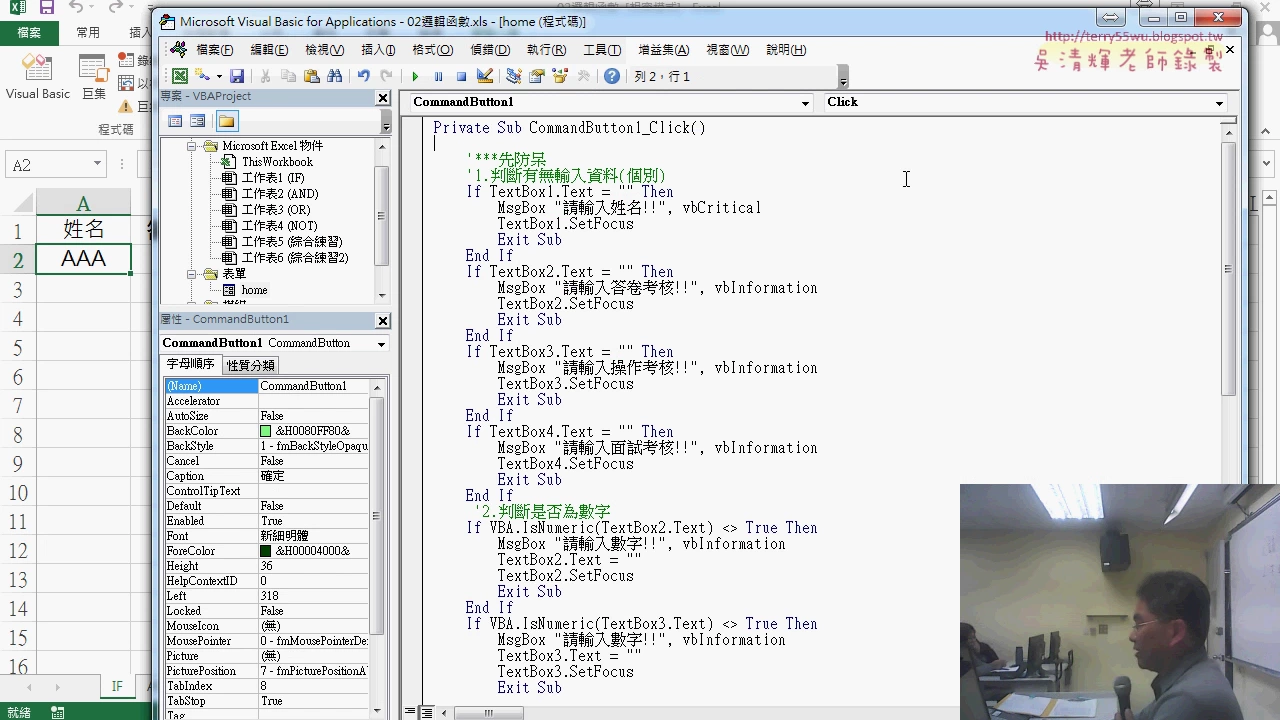Open the 工具(T) menu
Image resolution: width=1280 pixels, height=720 pixels.
click(x=602, y=50)
